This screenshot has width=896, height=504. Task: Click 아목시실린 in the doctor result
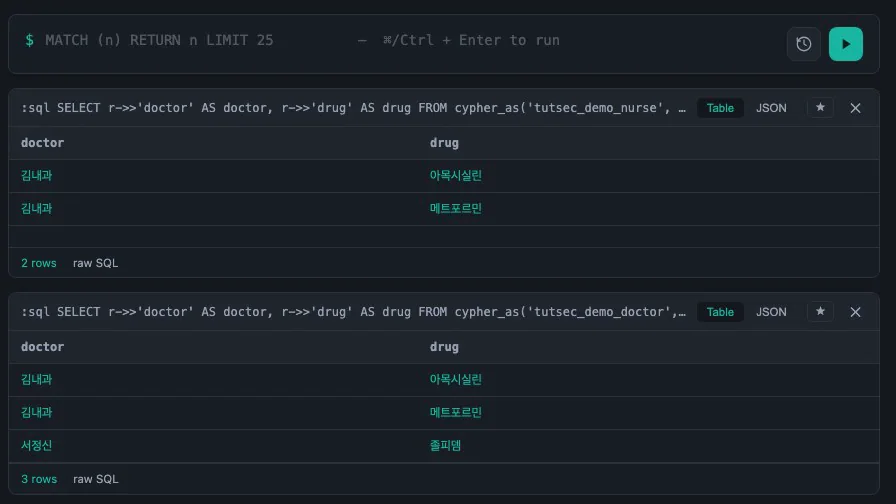455,379
